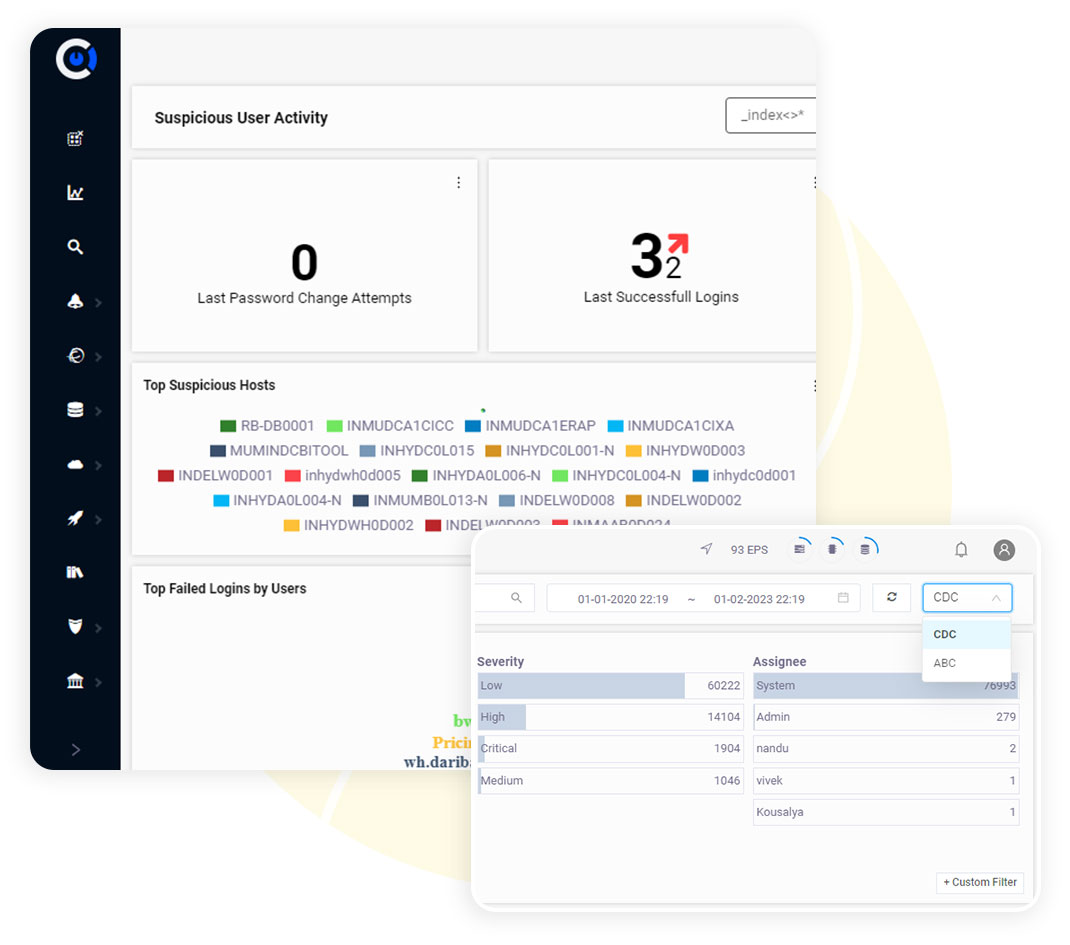Expand the sidebar with bottom arrow
1070x945 pixels.
76,750
